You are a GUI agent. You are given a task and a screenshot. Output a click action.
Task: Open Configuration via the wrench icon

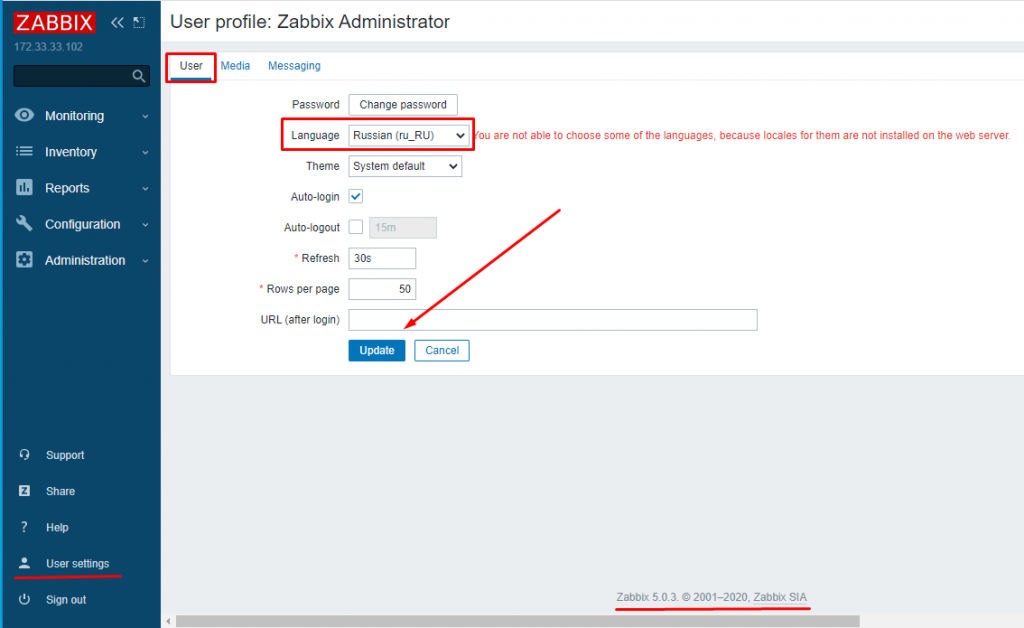click(25, 224)
